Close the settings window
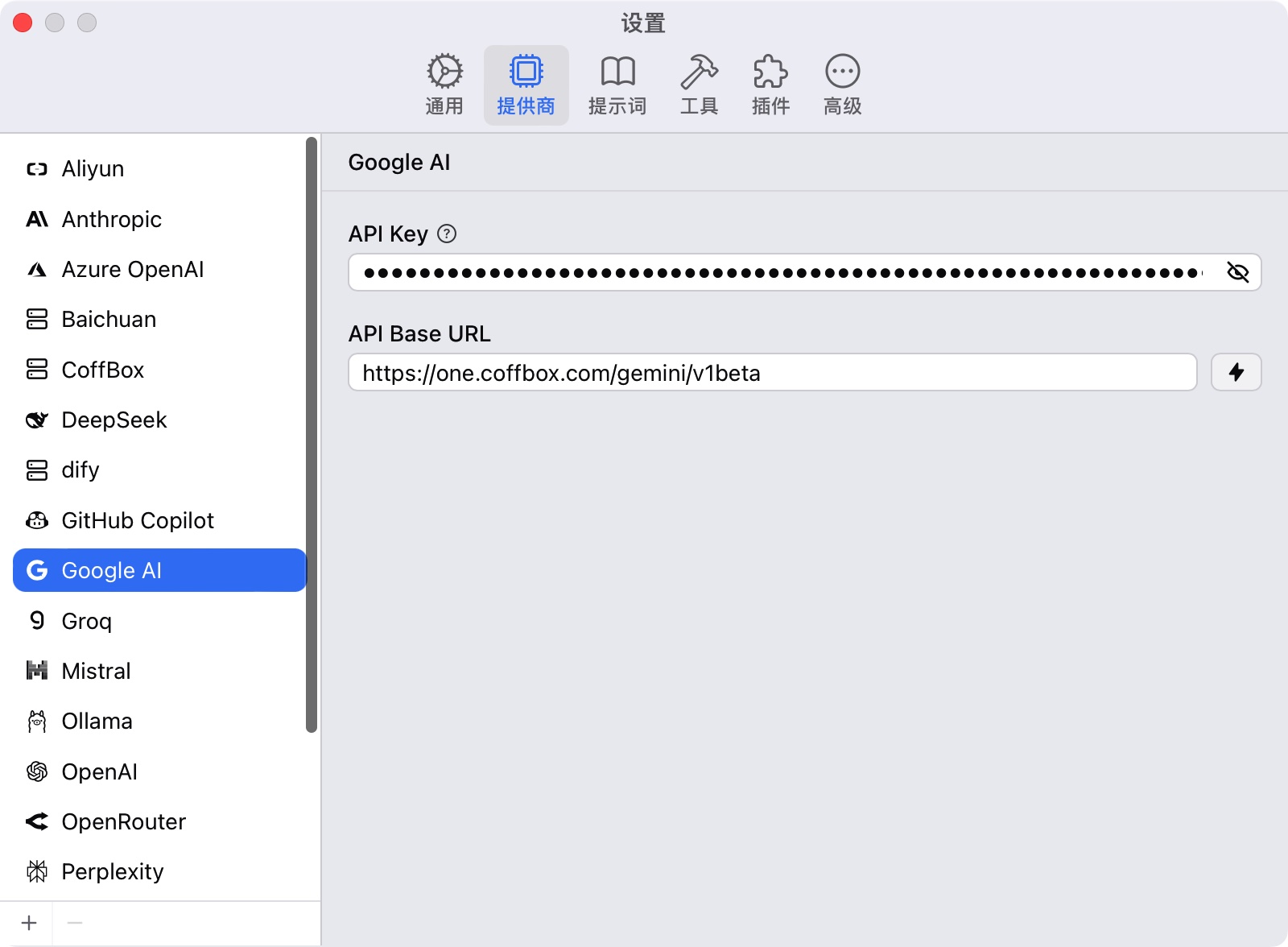Screen dimensions: 1288x947 [x=23, y=23]
